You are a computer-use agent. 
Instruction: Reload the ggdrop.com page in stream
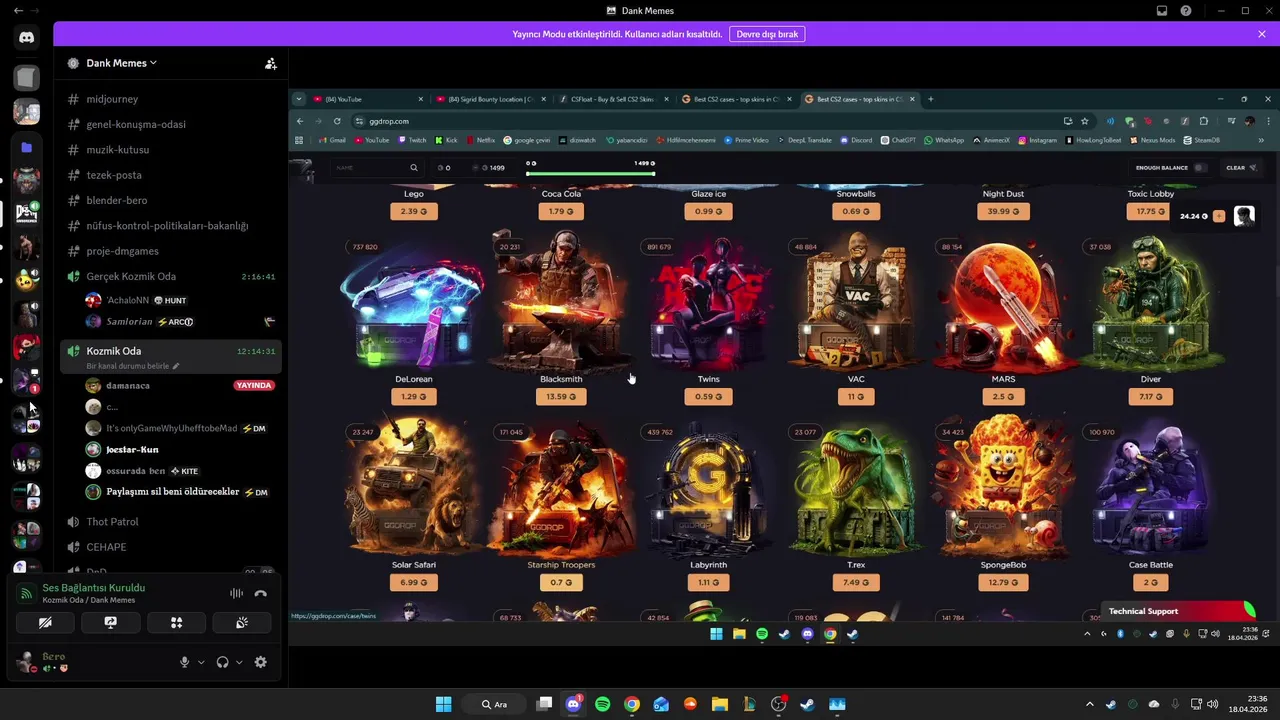pyautogui.click(x=337, y=121)
